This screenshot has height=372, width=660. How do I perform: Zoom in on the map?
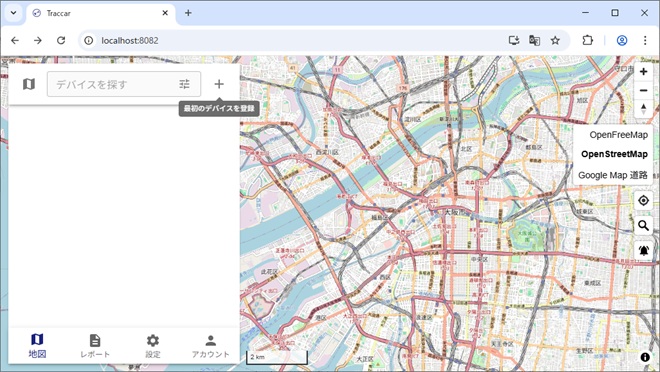click(643, 72)
